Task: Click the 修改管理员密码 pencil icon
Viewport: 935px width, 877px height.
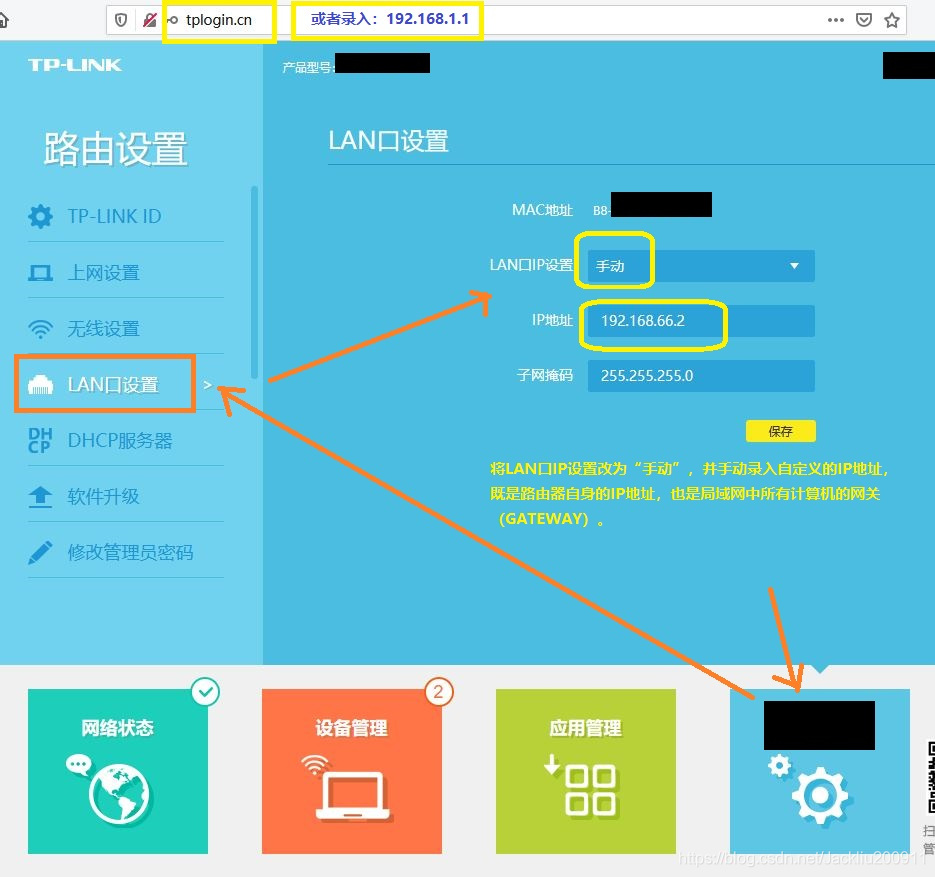Action: 40,553
